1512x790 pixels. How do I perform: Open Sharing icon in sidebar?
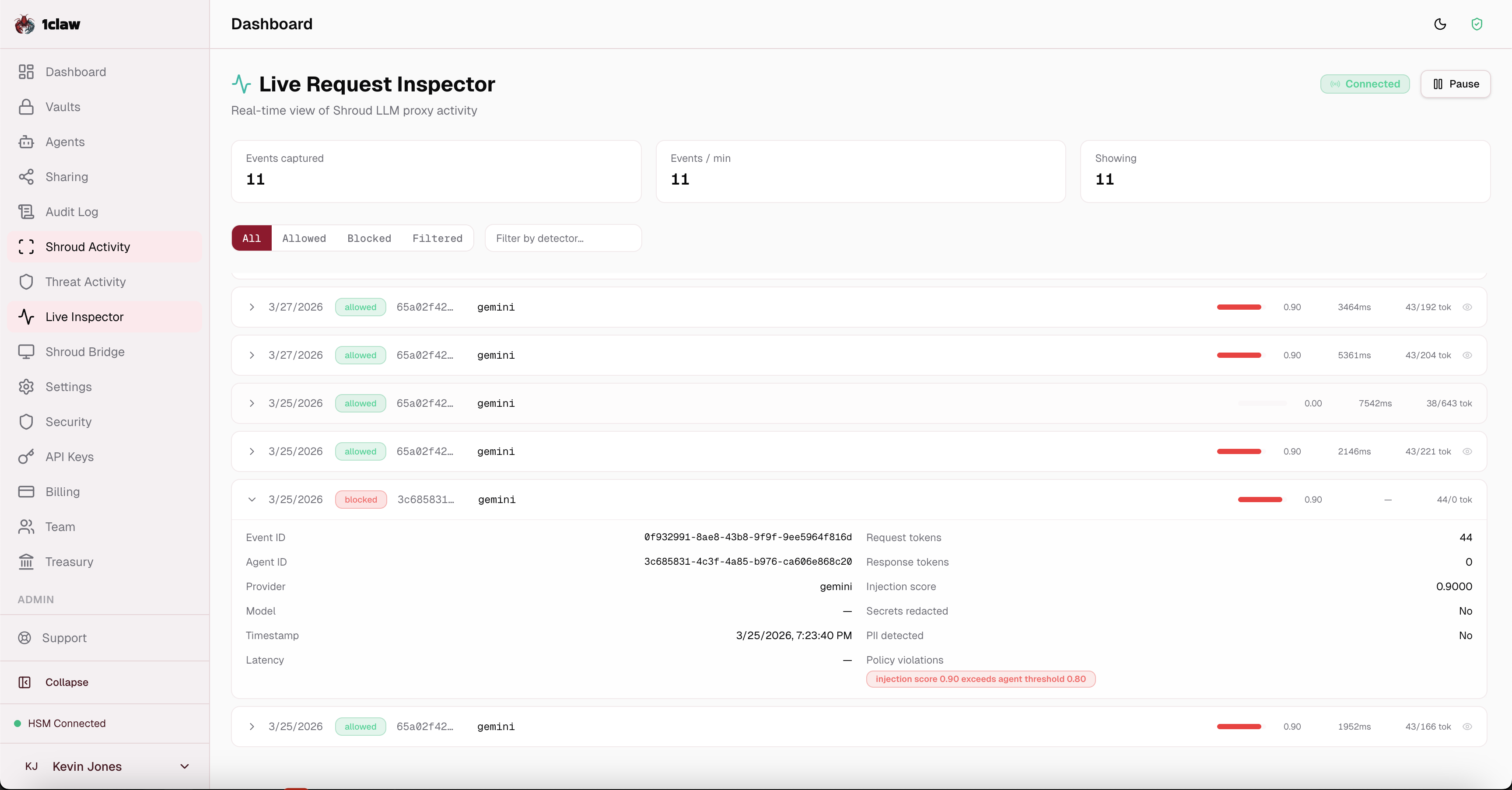coord(26,177)
